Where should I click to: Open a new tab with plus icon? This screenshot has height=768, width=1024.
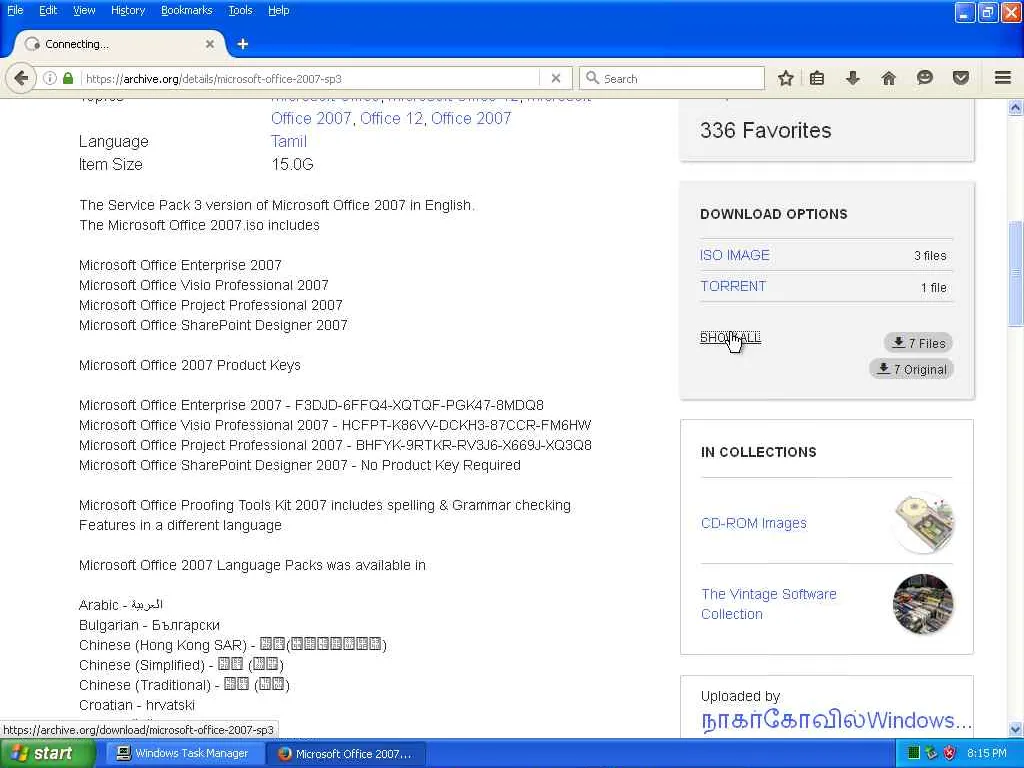pyautogui.click(x=243, y=44)
